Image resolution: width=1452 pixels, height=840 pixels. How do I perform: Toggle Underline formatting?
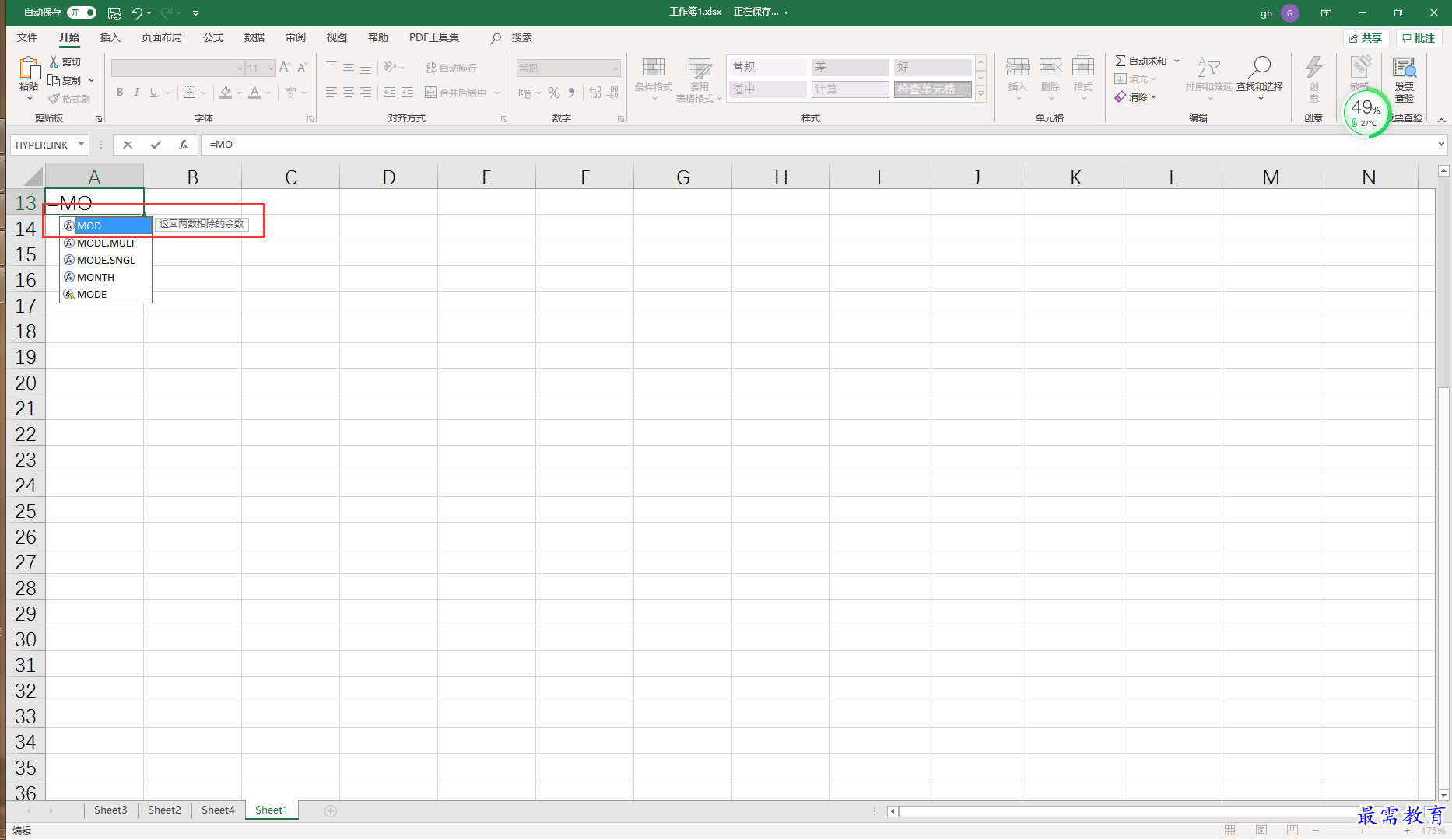click(154, 93)
